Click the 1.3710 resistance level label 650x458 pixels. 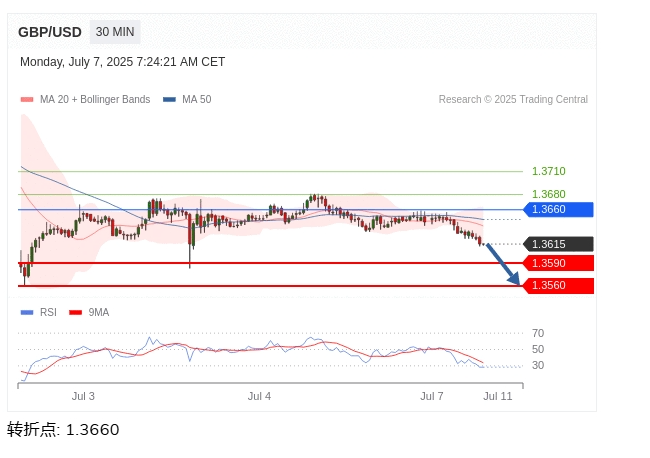coord(548,171)
